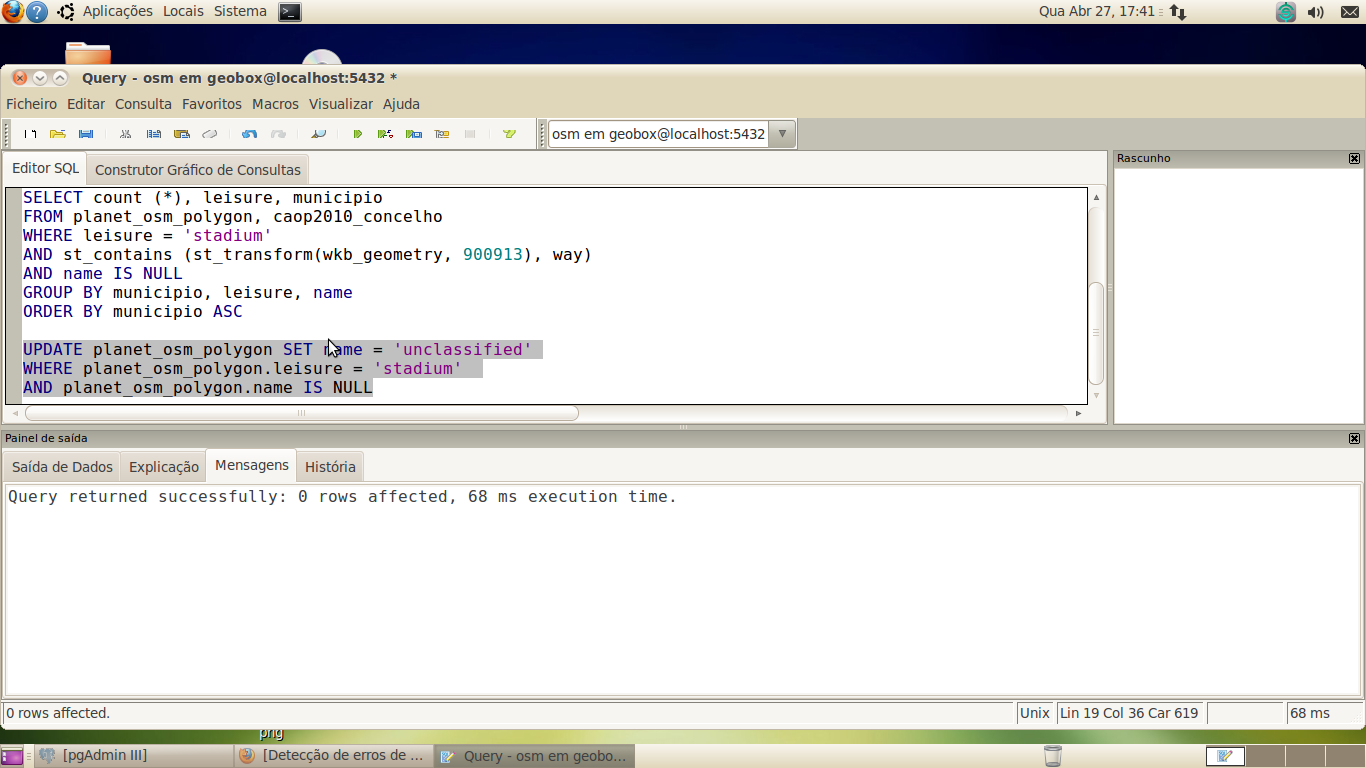The height and width of the screenshot is (768, 1366).
Task: Open the Visualizar menu
Action: (341, 104)
